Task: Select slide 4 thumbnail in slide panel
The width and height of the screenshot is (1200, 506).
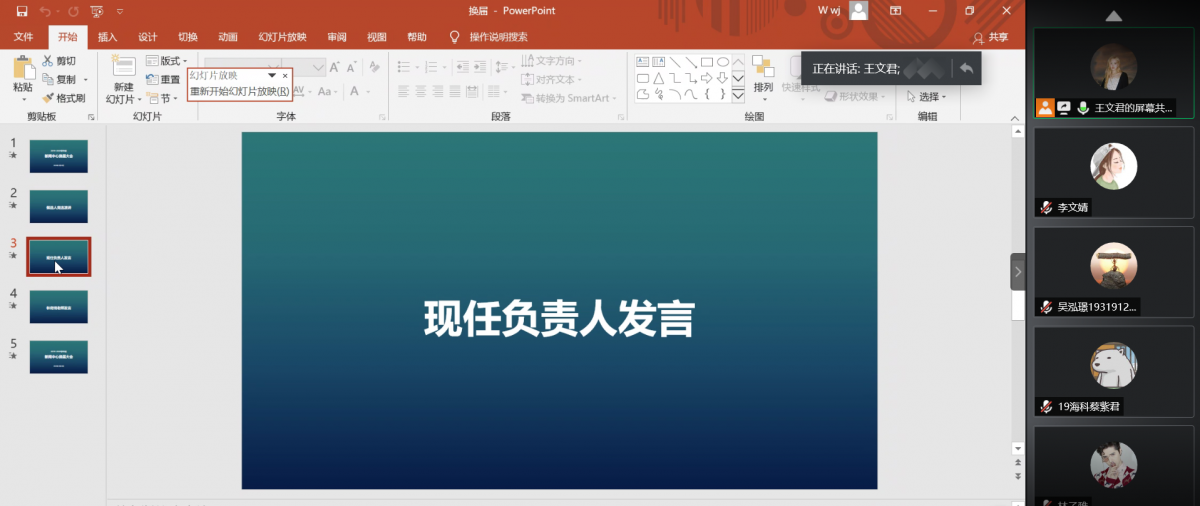Action: click(59, 306)
